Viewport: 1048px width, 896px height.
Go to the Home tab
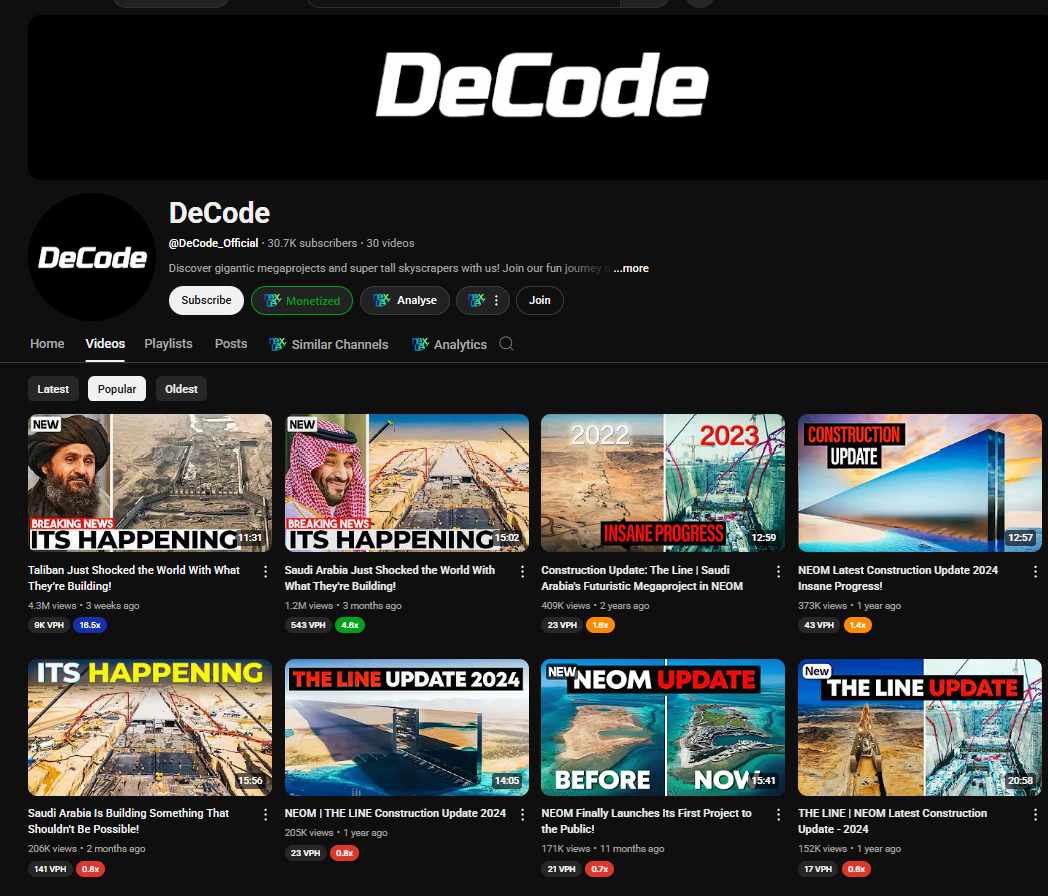(x=47, y=343)
